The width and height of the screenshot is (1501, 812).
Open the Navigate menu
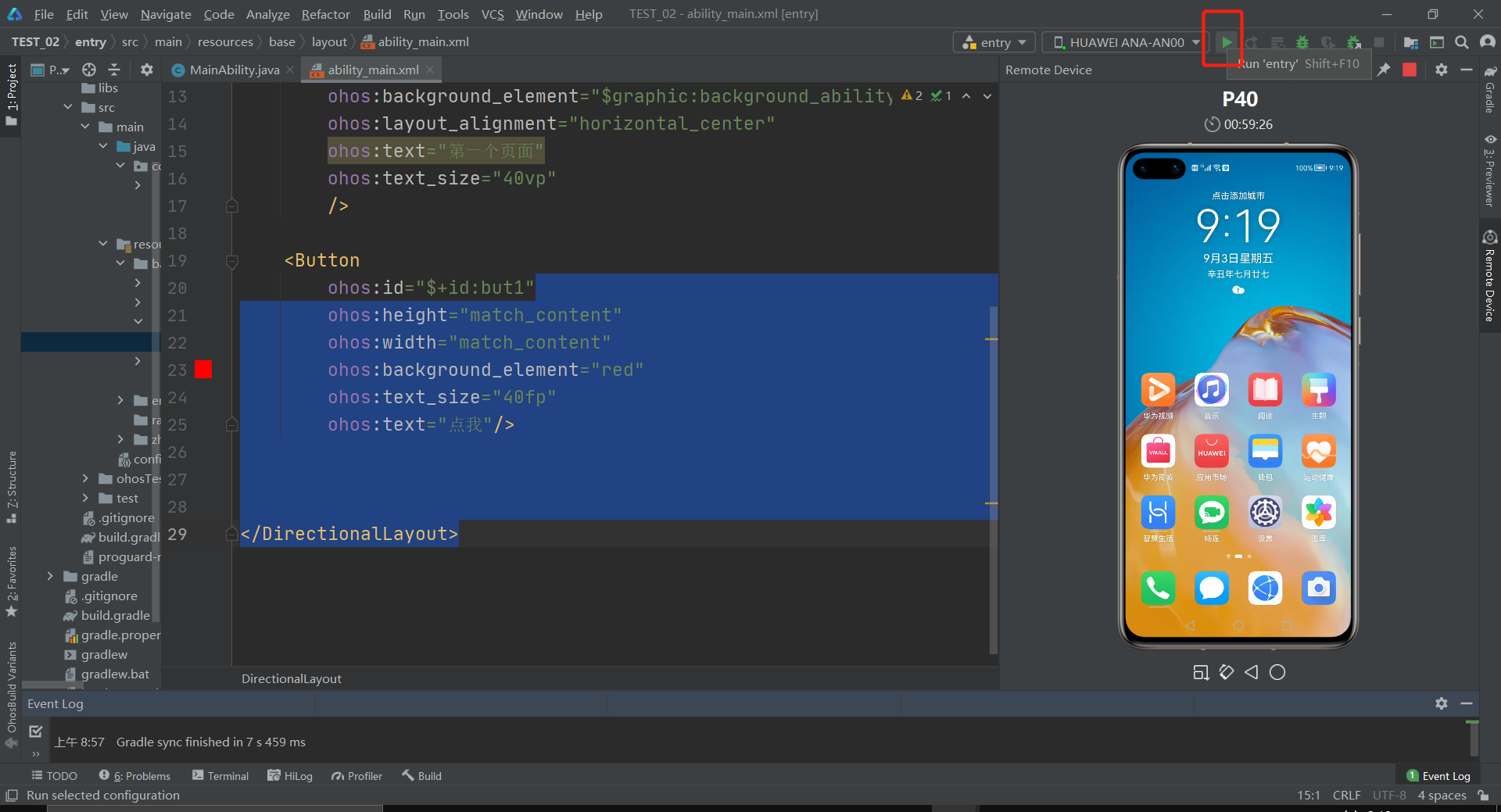pos(166,14)
